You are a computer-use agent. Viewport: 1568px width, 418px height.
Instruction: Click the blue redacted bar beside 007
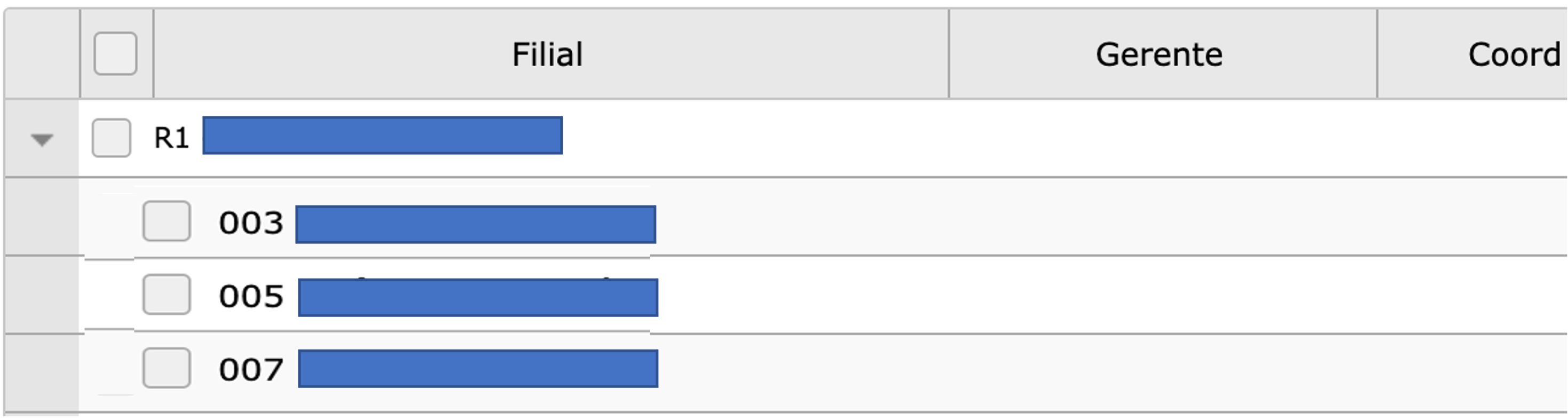tap(478, 369)
